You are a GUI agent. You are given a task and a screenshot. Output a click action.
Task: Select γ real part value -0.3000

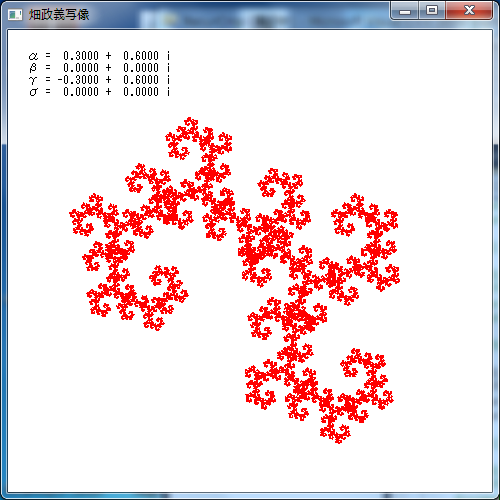[78, 80]
